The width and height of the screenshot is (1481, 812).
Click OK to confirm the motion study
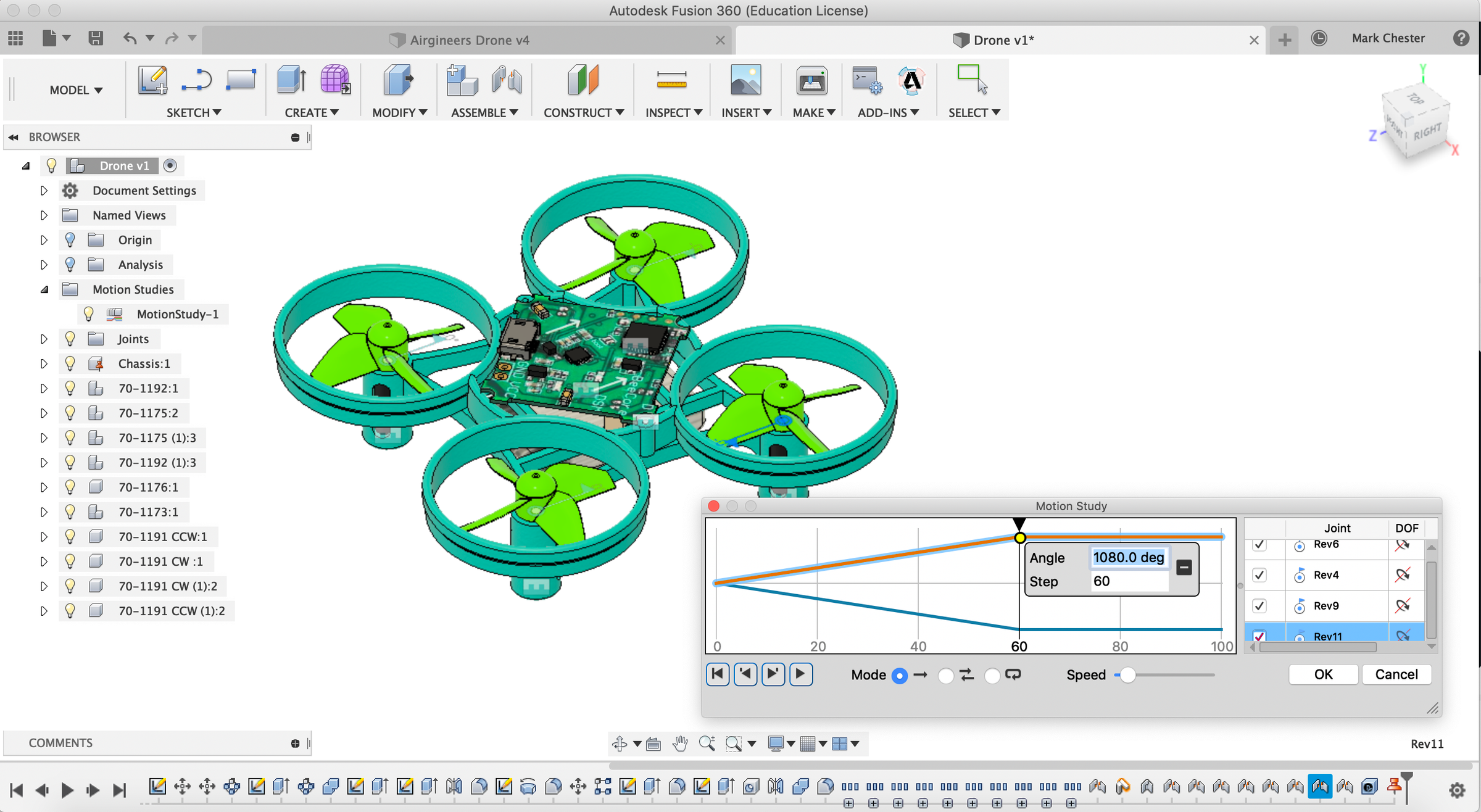click(x=1322, y=674)
